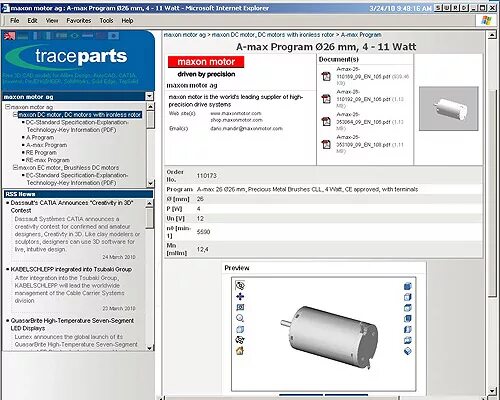Viewport: 500px width, 400px height.
Task: Open the Edit menu
Action: (32, 21)
